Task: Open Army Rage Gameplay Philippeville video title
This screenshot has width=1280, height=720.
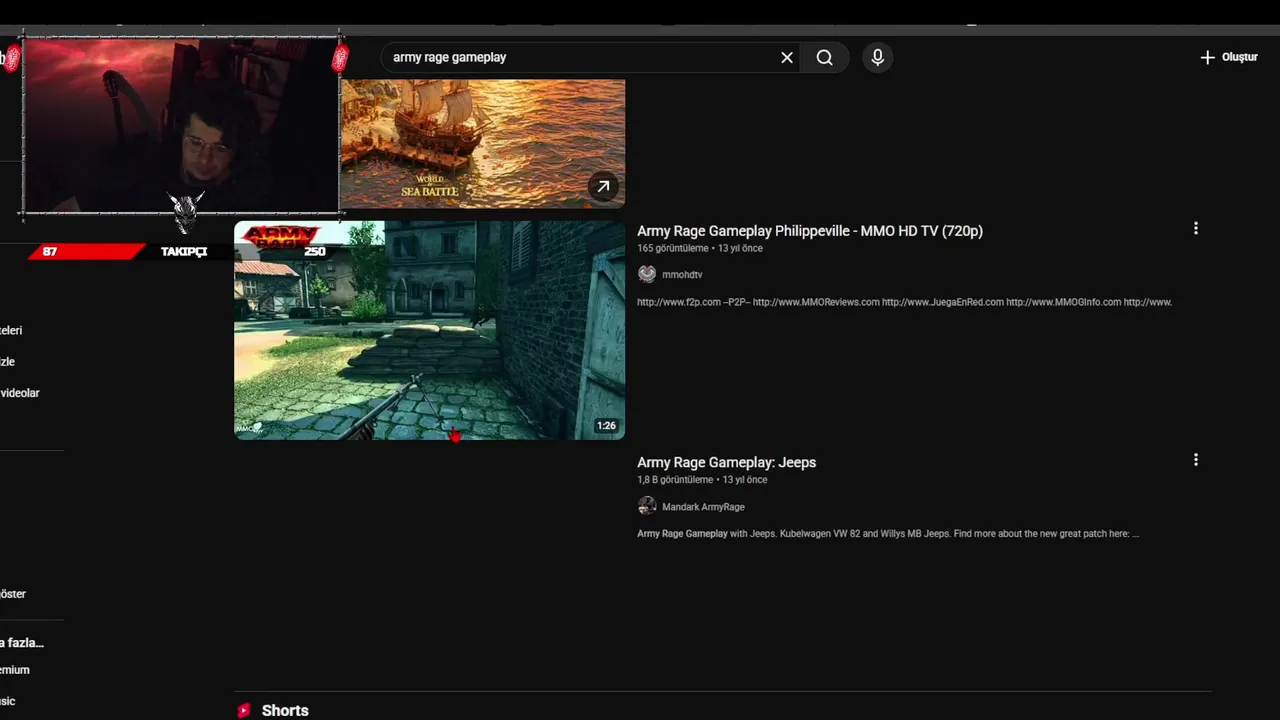Action: (810, 231)
